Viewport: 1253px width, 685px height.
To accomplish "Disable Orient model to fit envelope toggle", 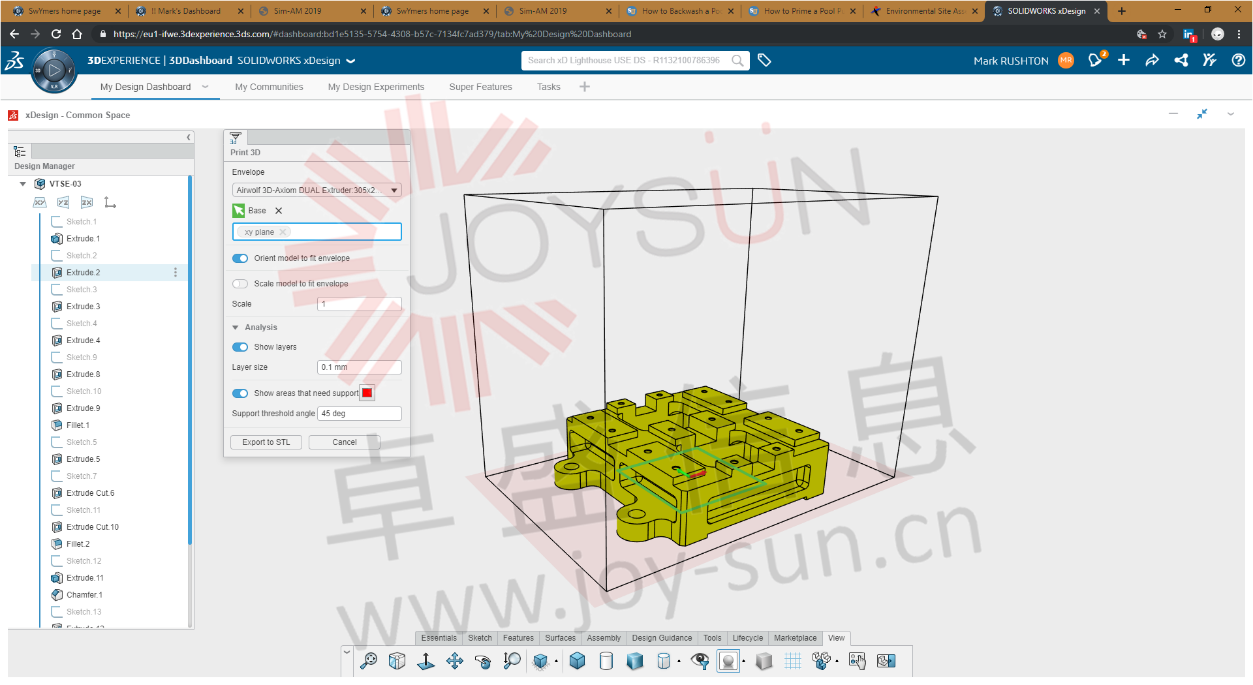I will pos(240,258).
